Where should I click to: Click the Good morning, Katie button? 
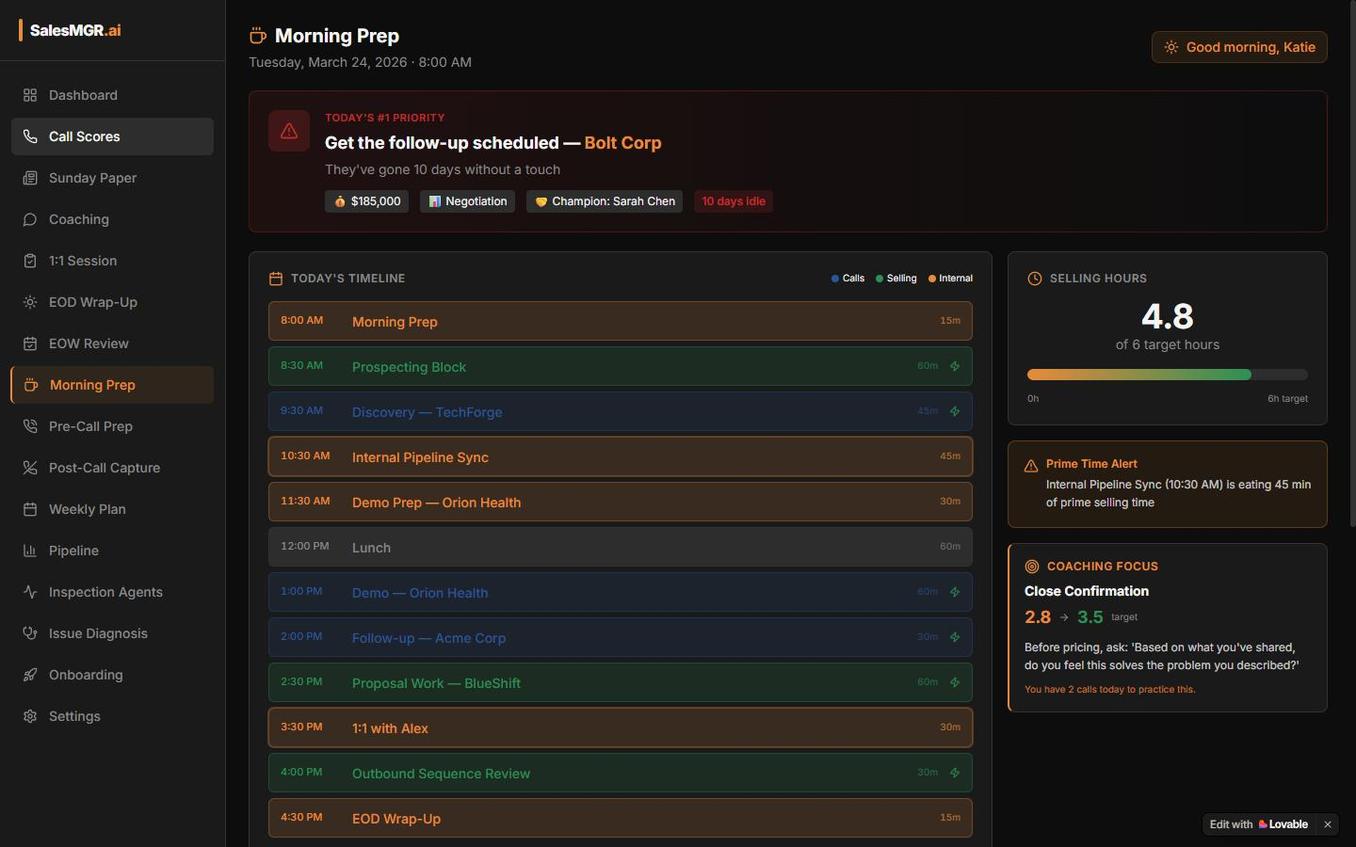(x=1240, y=47)
